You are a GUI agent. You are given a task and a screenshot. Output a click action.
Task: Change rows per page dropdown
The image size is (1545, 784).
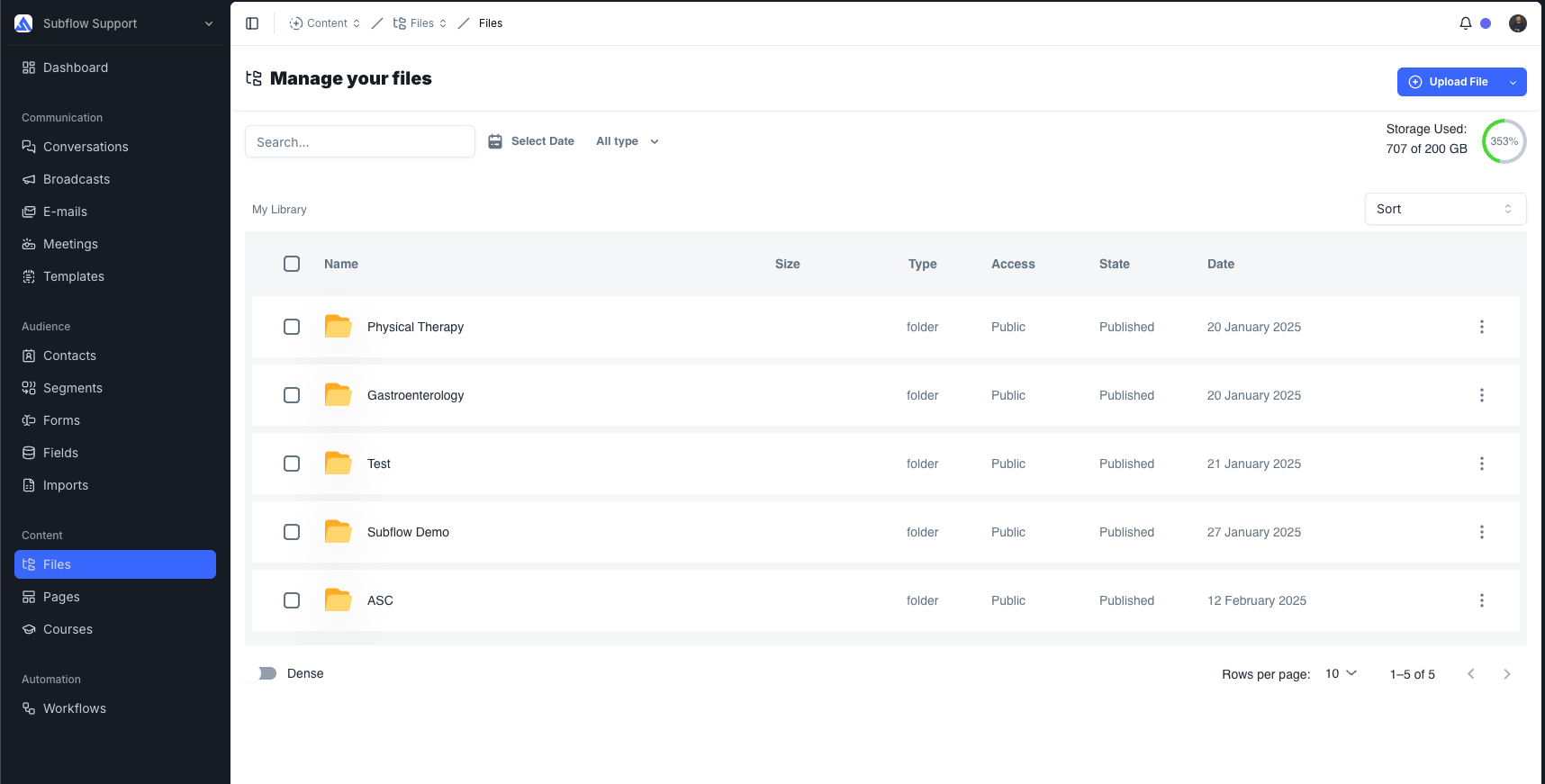[x=1341, y=674]
